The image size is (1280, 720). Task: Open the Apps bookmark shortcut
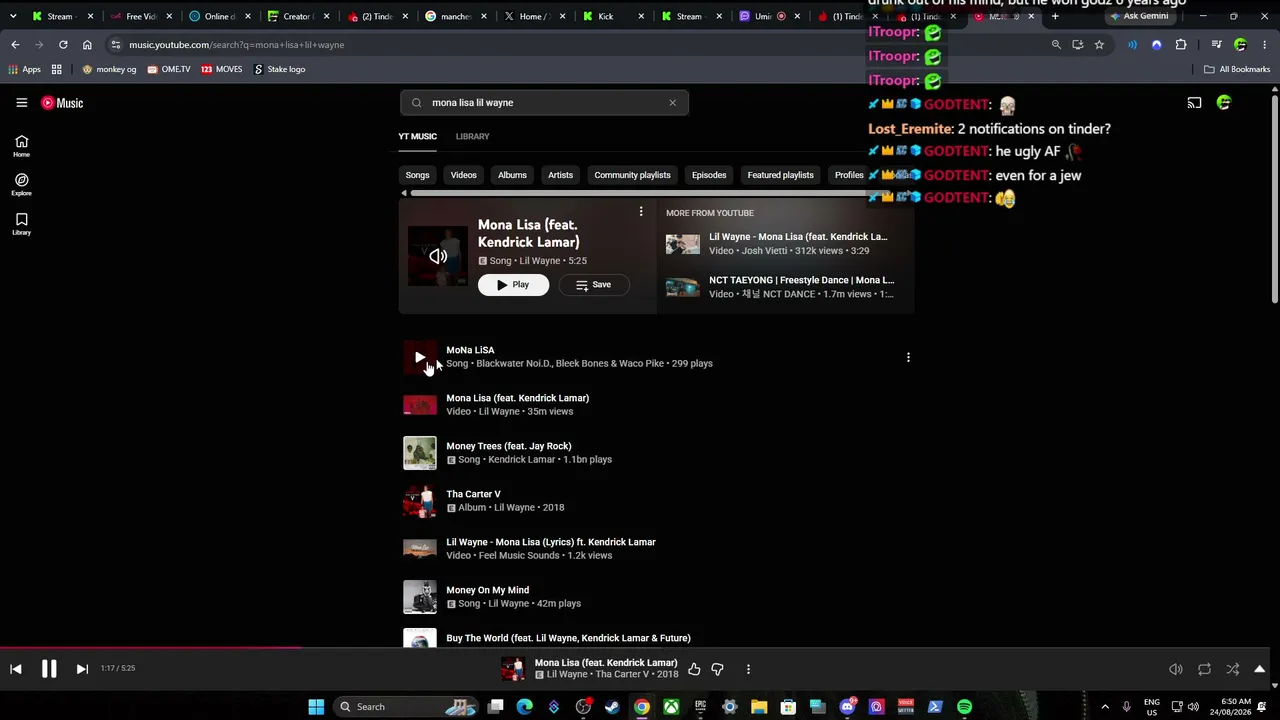point(24,69)
